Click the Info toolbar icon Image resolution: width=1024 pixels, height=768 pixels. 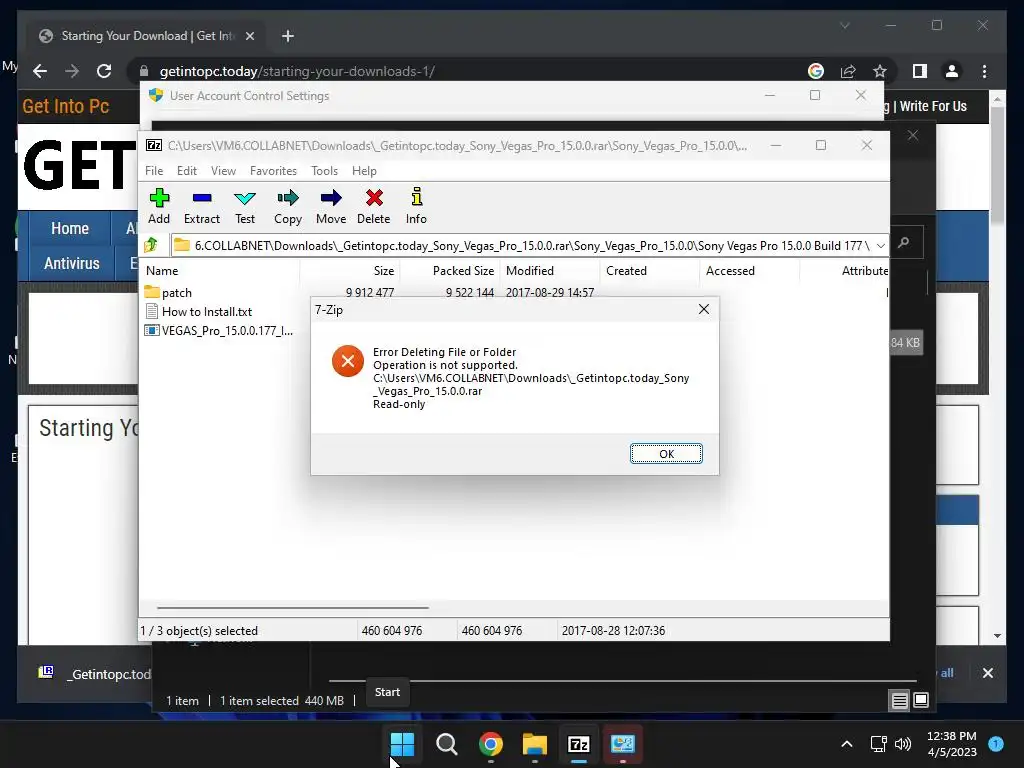coord(416,206)
